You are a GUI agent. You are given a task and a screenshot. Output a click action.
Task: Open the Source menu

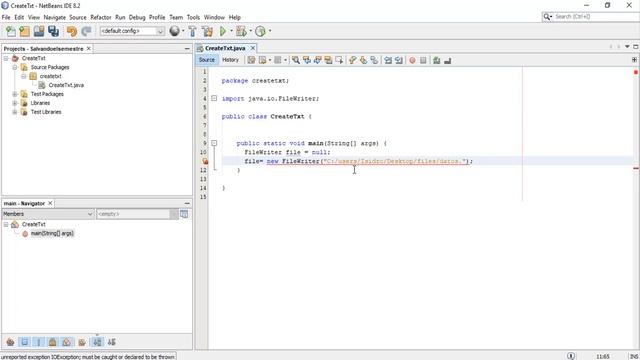(x=78, y=17)
